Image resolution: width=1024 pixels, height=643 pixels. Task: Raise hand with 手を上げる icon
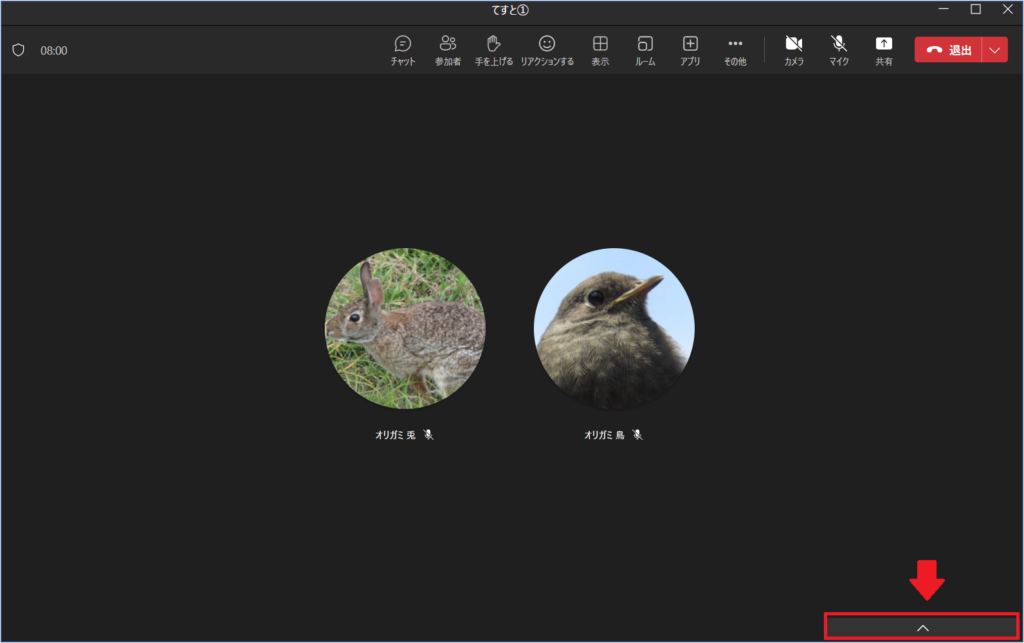pyautogui.click(x=493, y=50)
